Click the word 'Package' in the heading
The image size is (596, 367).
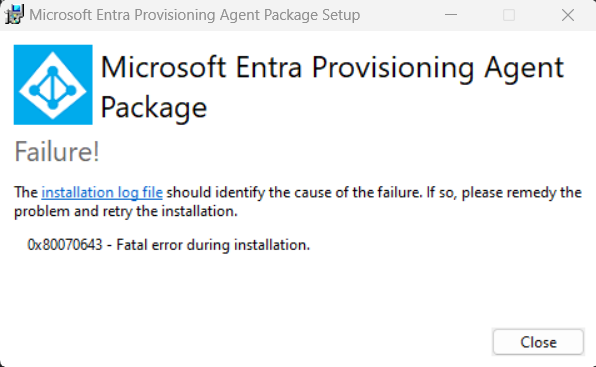coord(154,109)
